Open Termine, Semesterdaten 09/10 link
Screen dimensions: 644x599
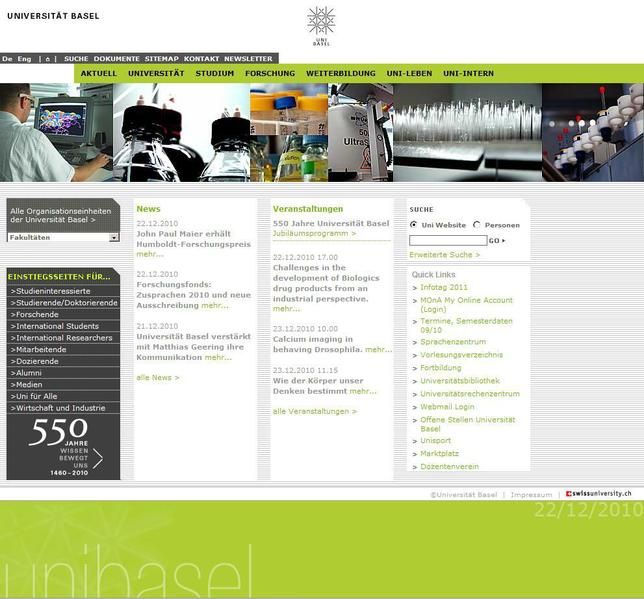tap(466, 325)
